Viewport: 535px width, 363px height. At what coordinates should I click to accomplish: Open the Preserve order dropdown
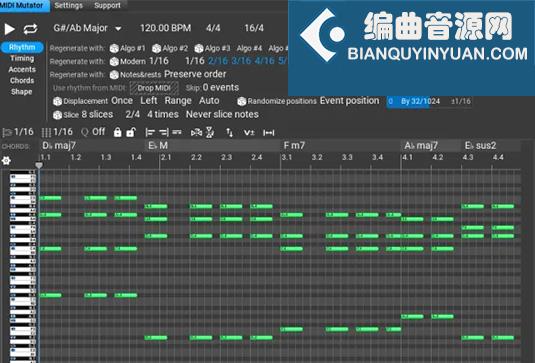tap(195, 74)
